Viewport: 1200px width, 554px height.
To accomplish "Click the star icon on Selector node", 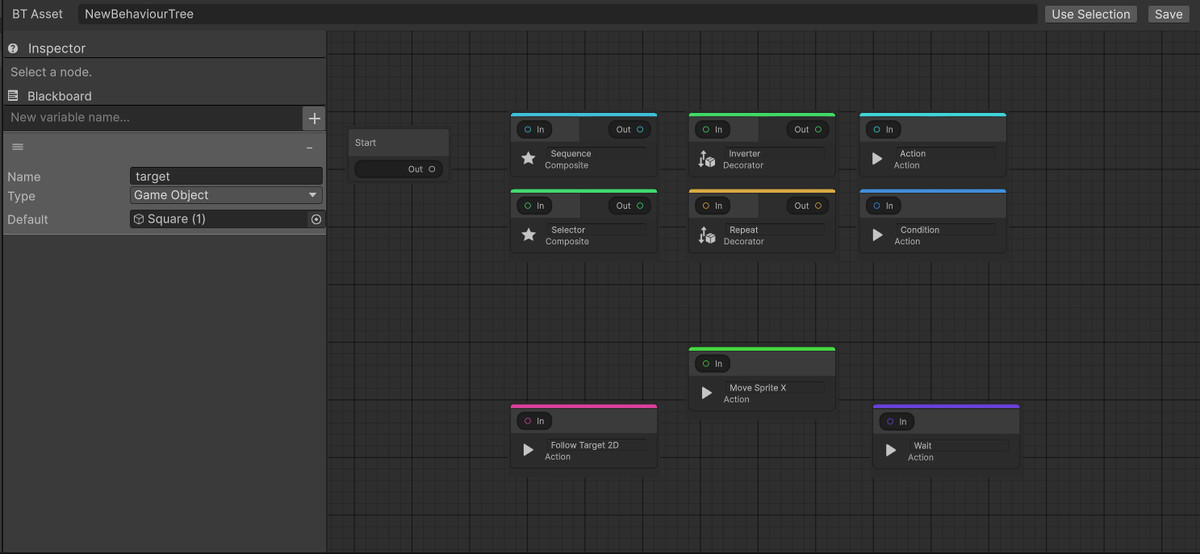I will (x=528, y=235).
